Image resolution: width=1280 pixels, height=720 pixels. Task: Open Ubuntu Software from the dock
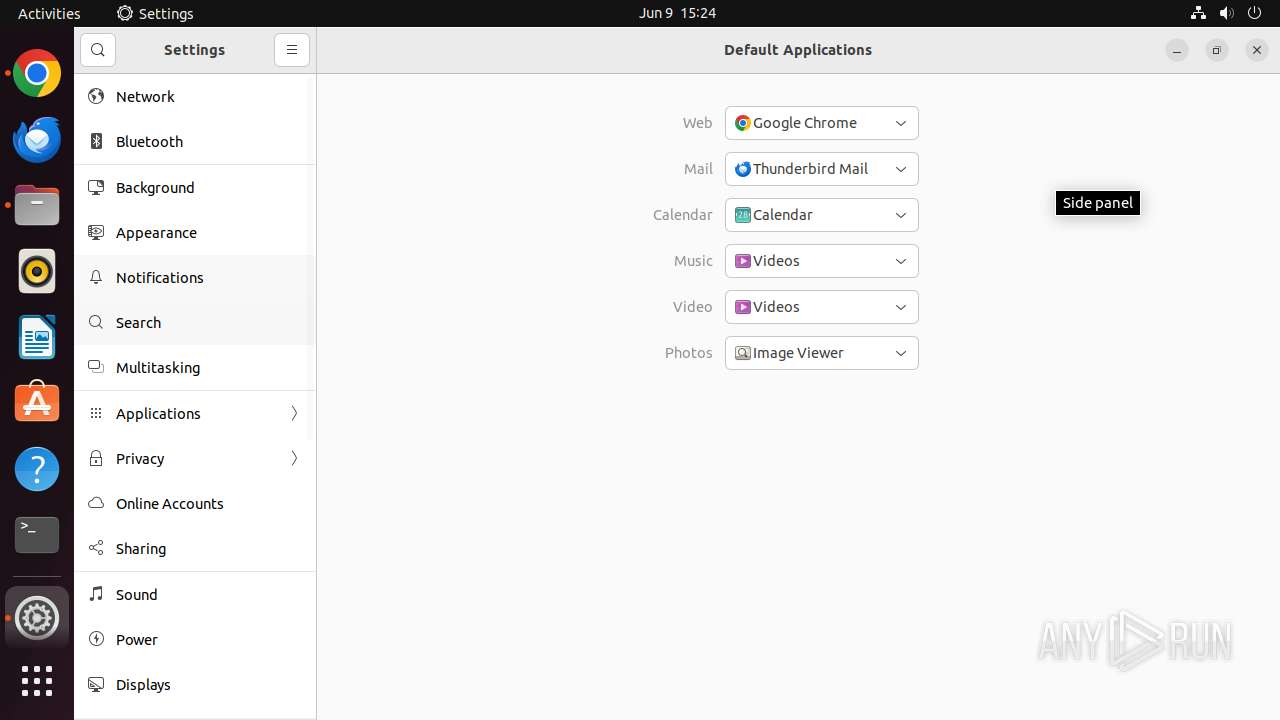[x=37, y=403]
